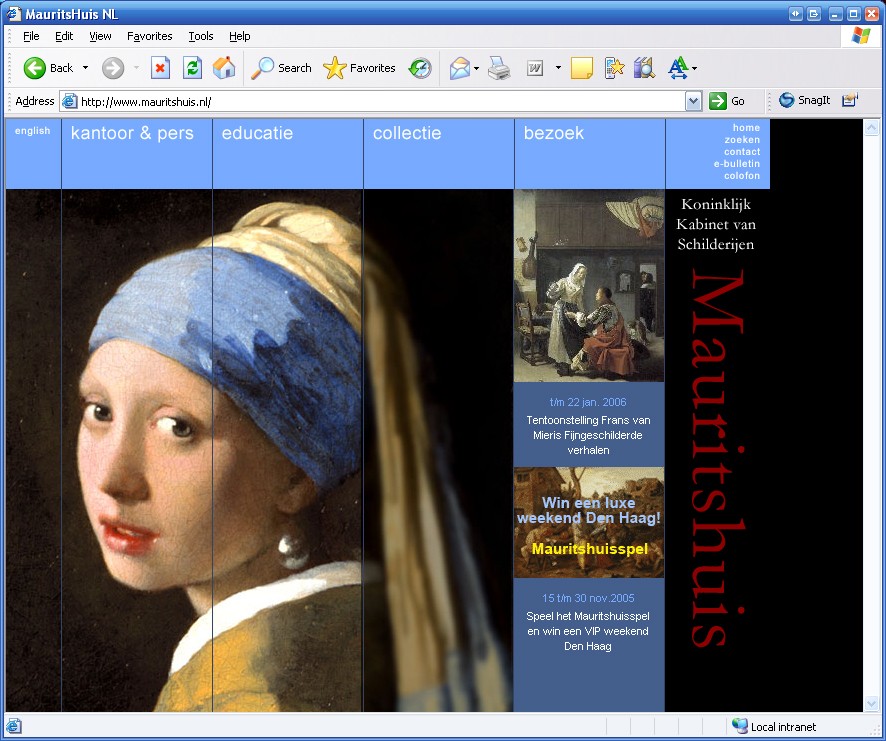Click the home link on webpage

click(x=746, y=128)
